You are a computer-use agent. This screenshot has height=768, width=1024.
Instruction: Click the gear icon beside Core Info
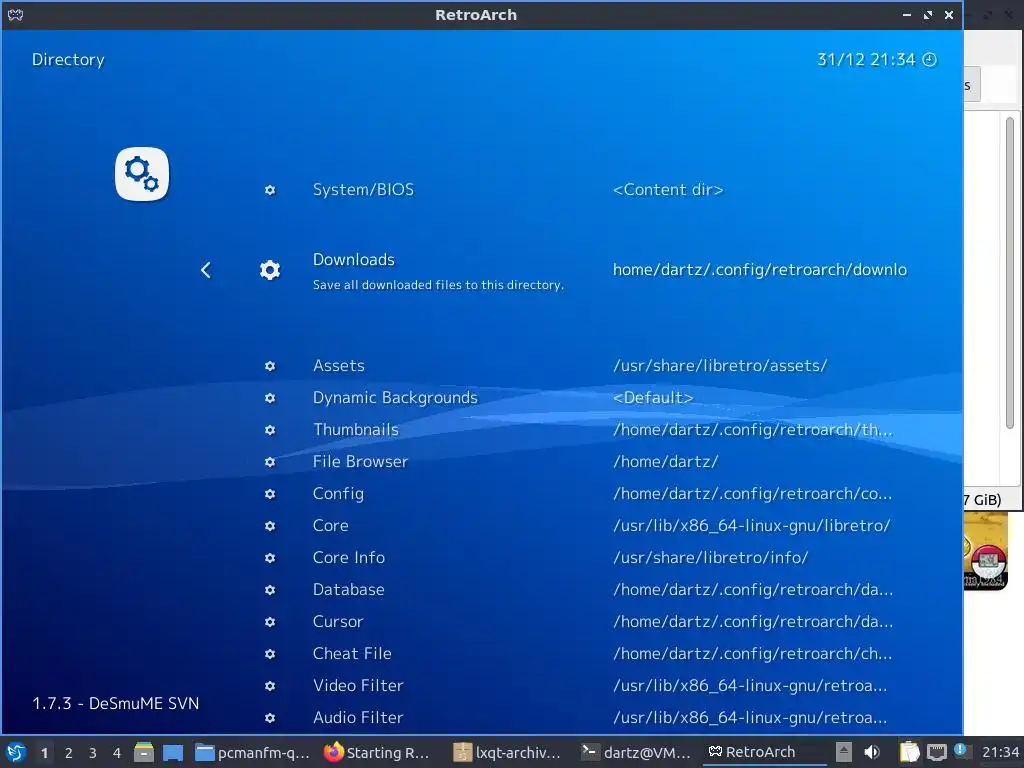(x=270, y=558)
